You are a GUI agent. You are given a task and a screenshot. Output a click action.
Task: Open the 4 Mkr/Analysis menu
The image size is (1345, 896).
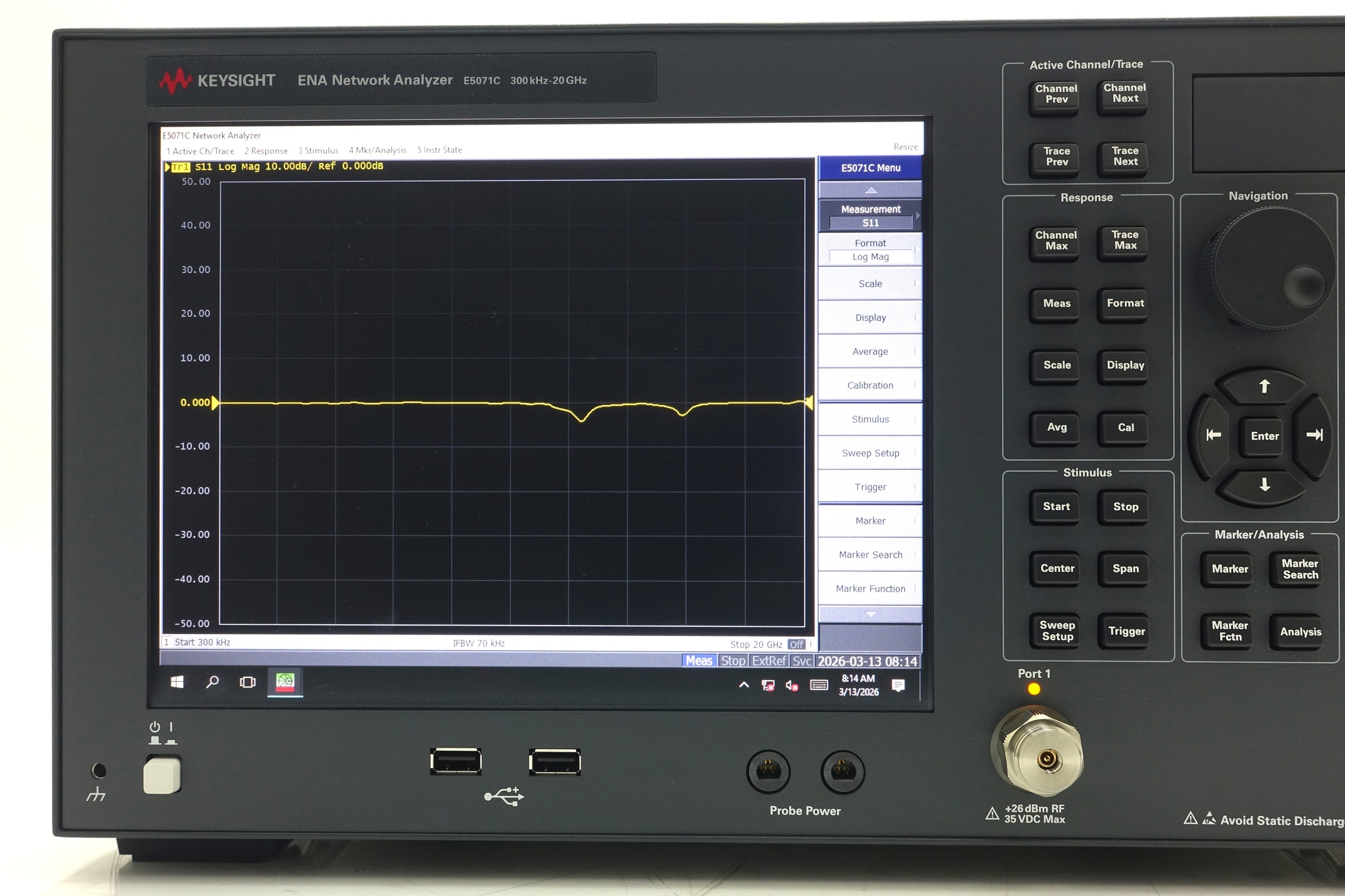click(x=378, y=150)
